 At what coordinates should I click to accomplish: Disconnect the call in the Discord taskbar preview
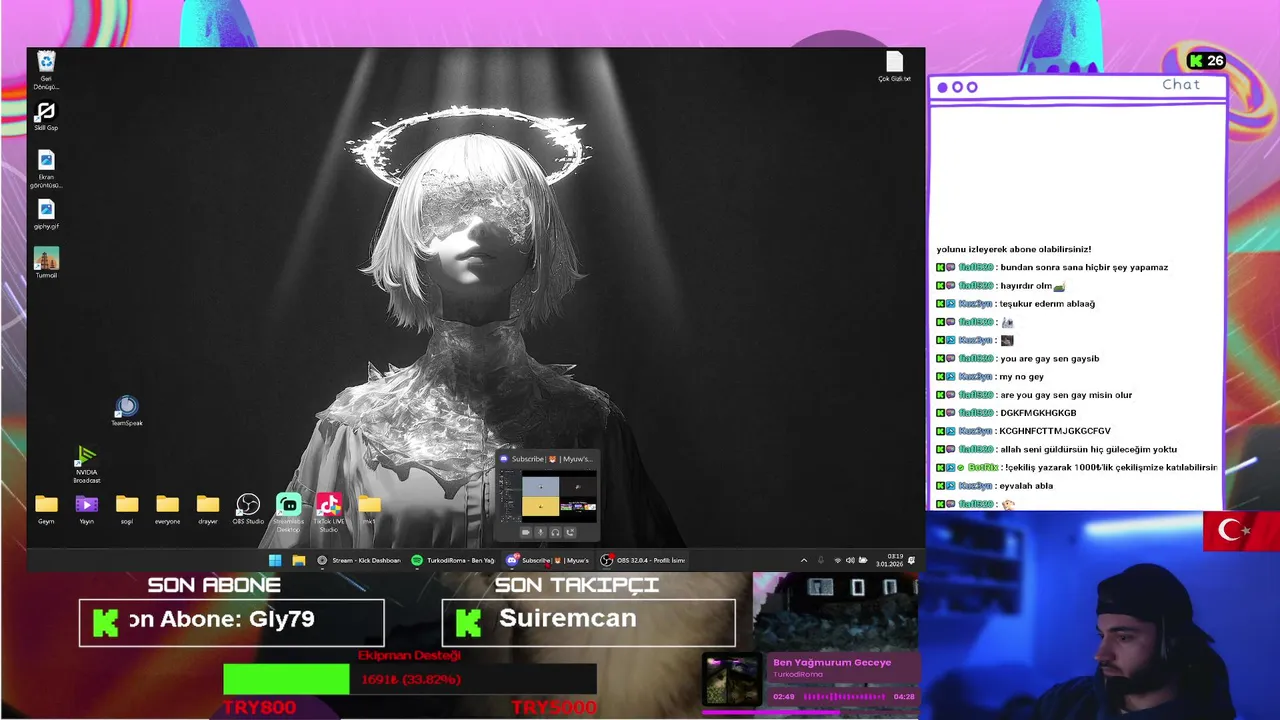[x=570, y=532]
